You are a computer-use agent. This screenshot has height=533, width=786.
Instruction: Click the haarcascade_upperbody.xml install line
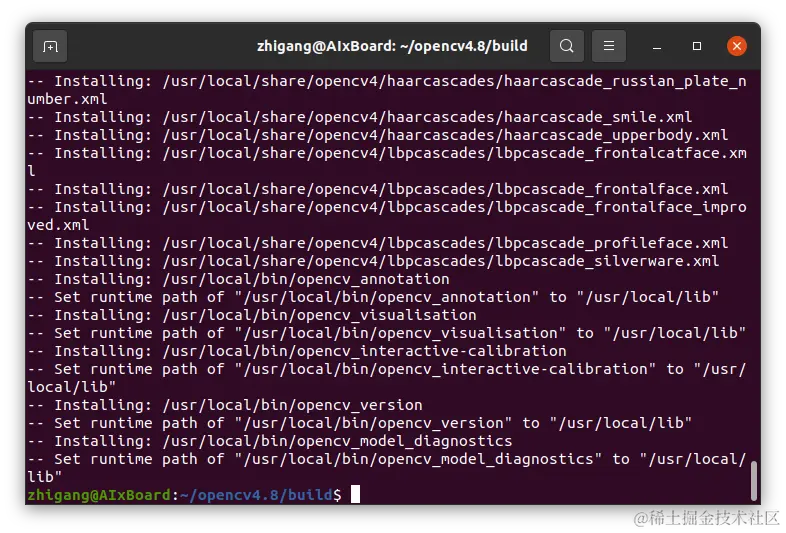[378, 135]
